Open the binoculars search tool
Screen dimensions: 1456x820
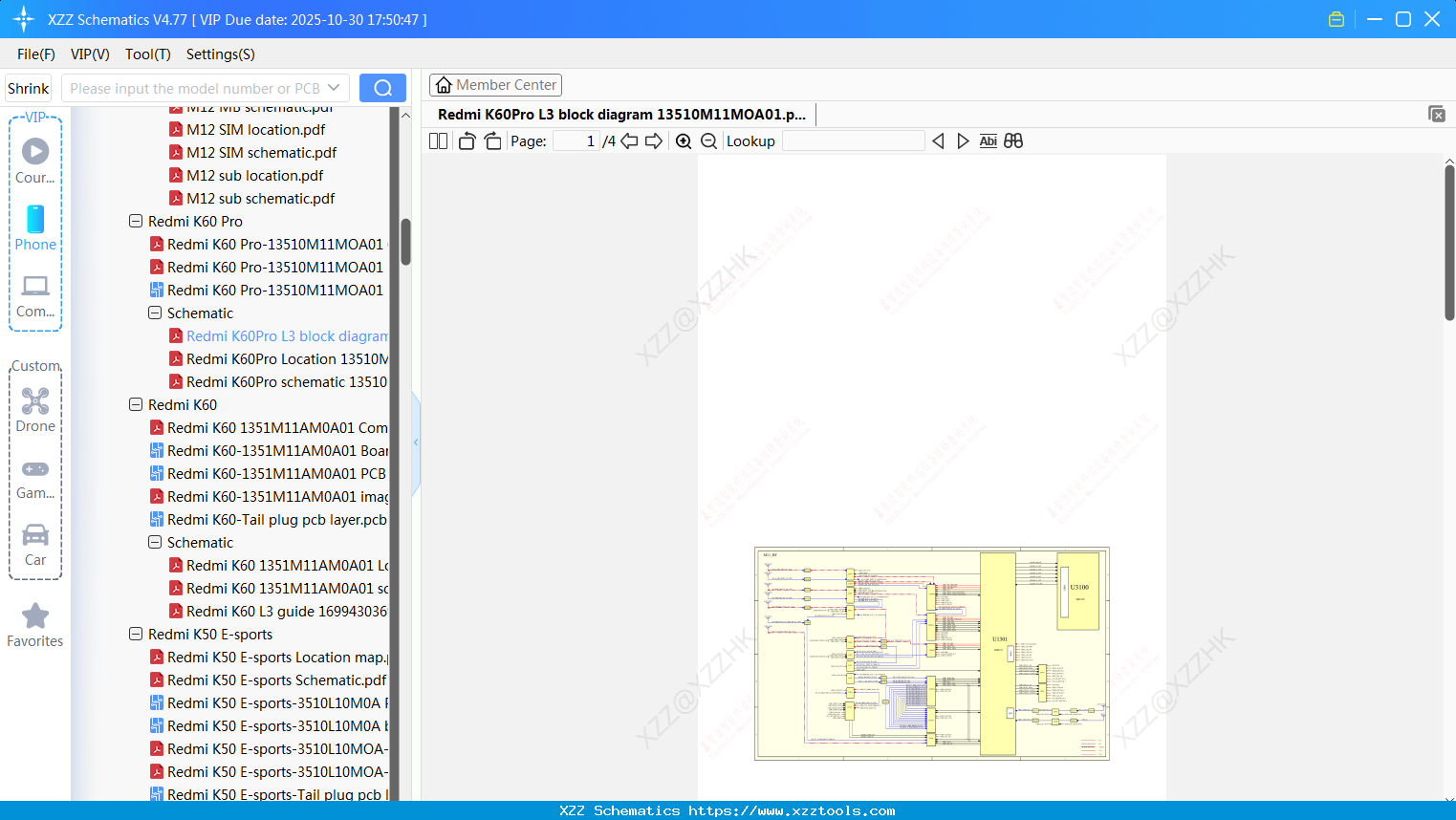pos(1013,140)
